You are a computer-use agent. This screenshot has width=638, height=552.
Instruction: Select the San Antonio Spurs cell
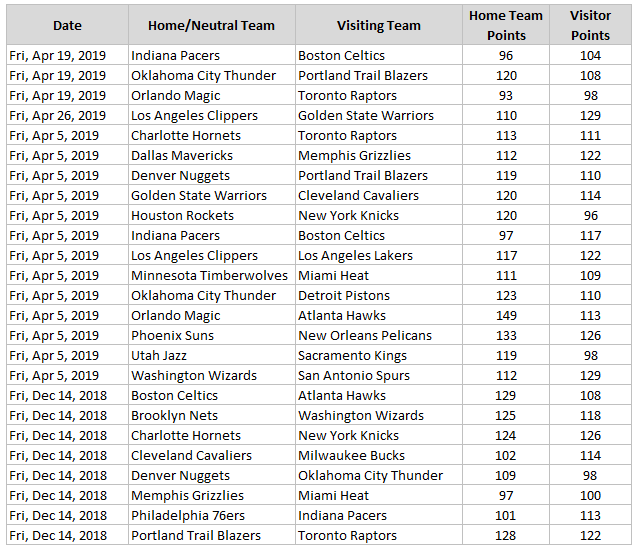coord(355,376)
